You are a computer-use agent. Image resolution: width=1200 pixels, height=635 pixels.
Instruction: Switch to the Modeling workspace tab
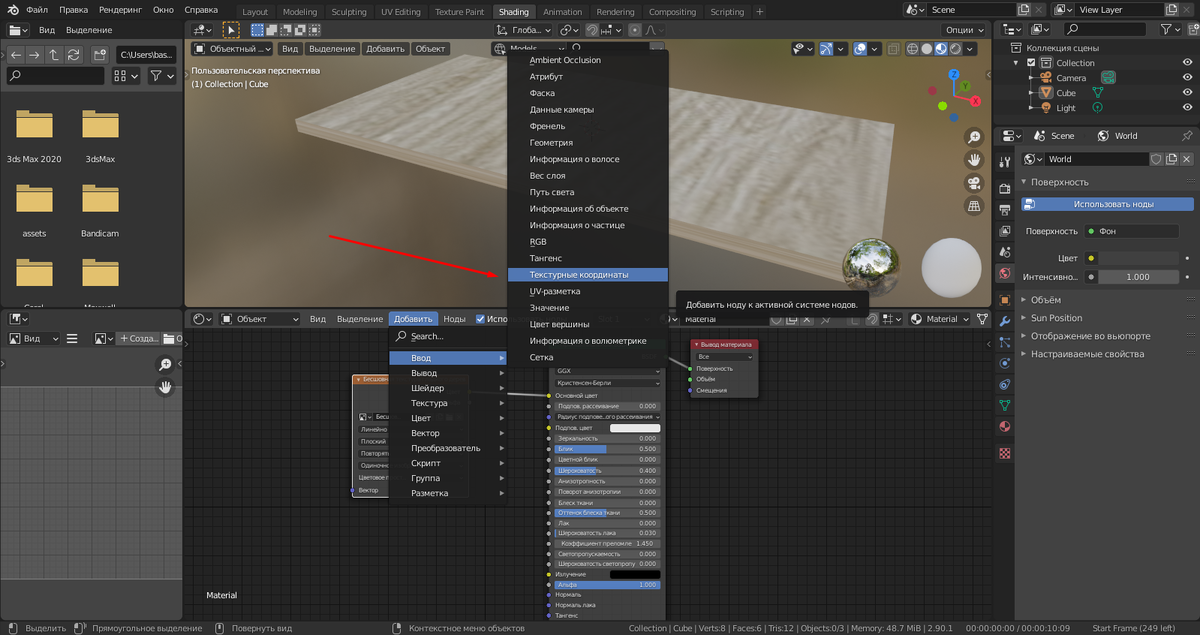[x=299, y=12]
